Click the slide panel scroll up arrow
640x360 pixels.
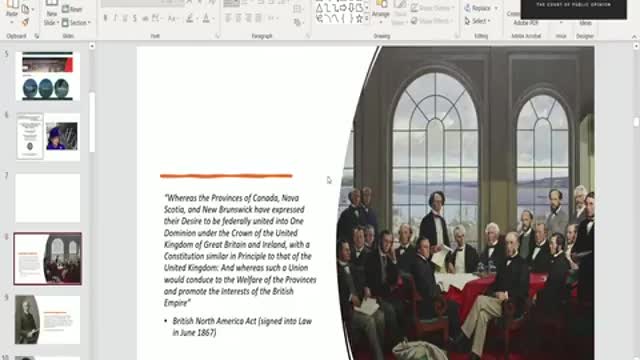[92, 46]
